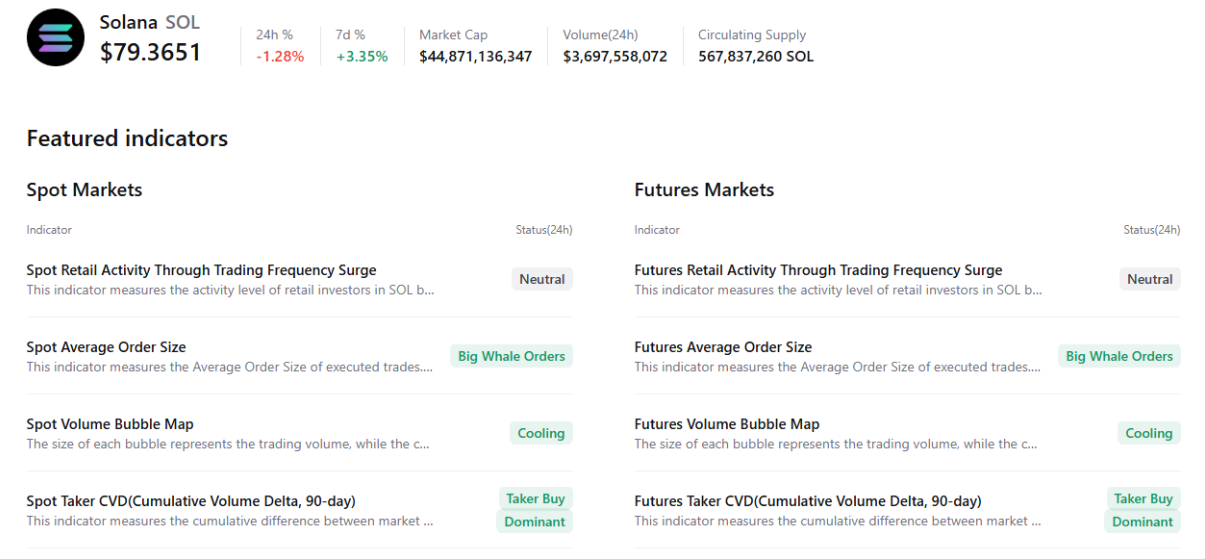1205x559 pixels.
Task: Click the Futures retail activity Neutral badge
Action: tap(1149, 279)
